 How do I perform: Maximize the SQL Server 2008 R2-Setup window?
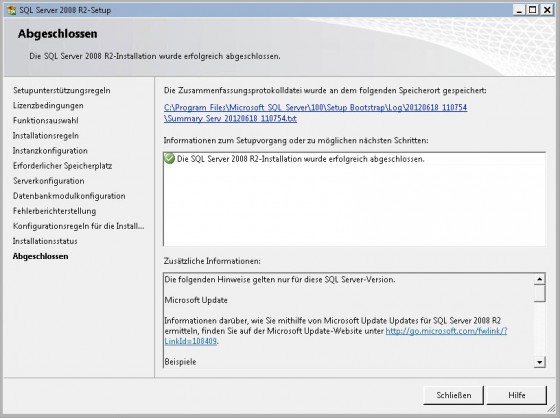(532, 10)
